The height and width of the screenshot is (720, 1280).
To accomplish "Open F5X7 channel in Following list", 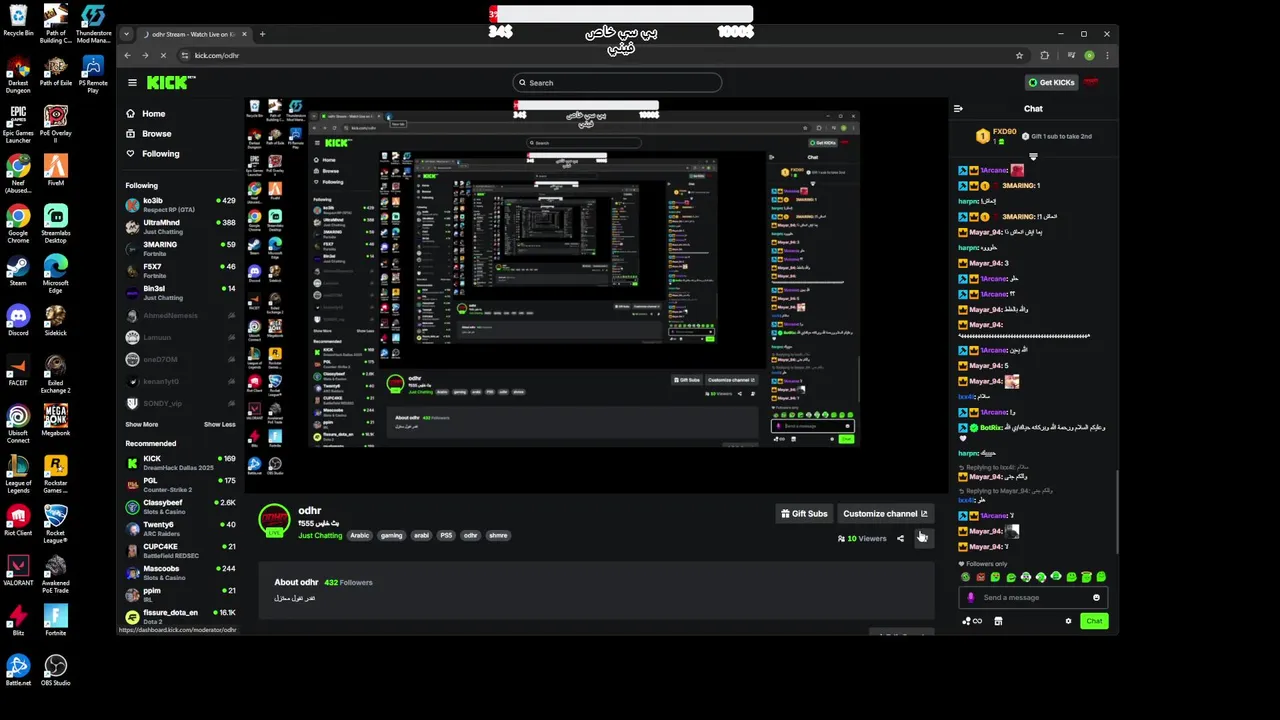I will pyautogui.click(x=181, y=271).
